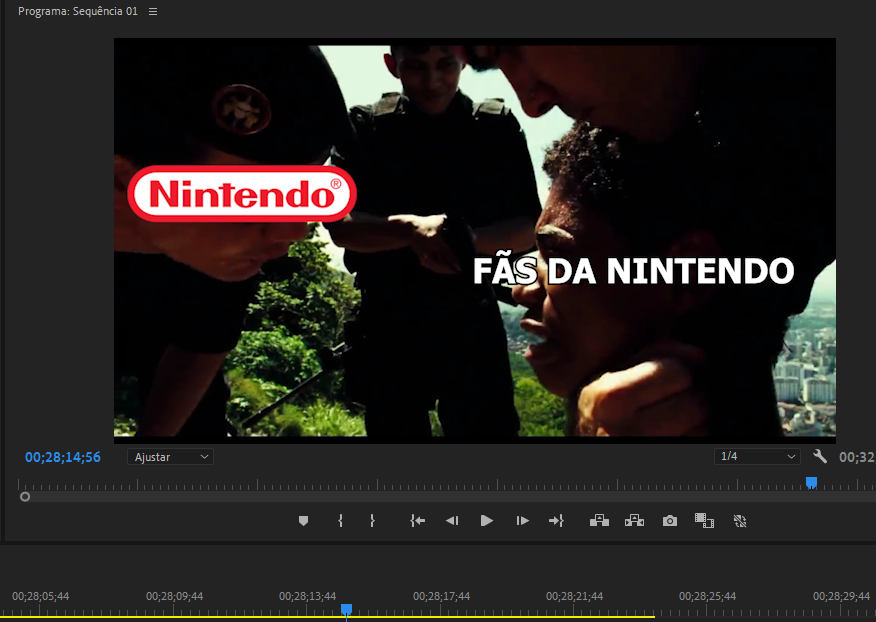Click the current timecode 00;28;14;56
This screenshot has width=876, height=622.
click(x=63, y=457)
